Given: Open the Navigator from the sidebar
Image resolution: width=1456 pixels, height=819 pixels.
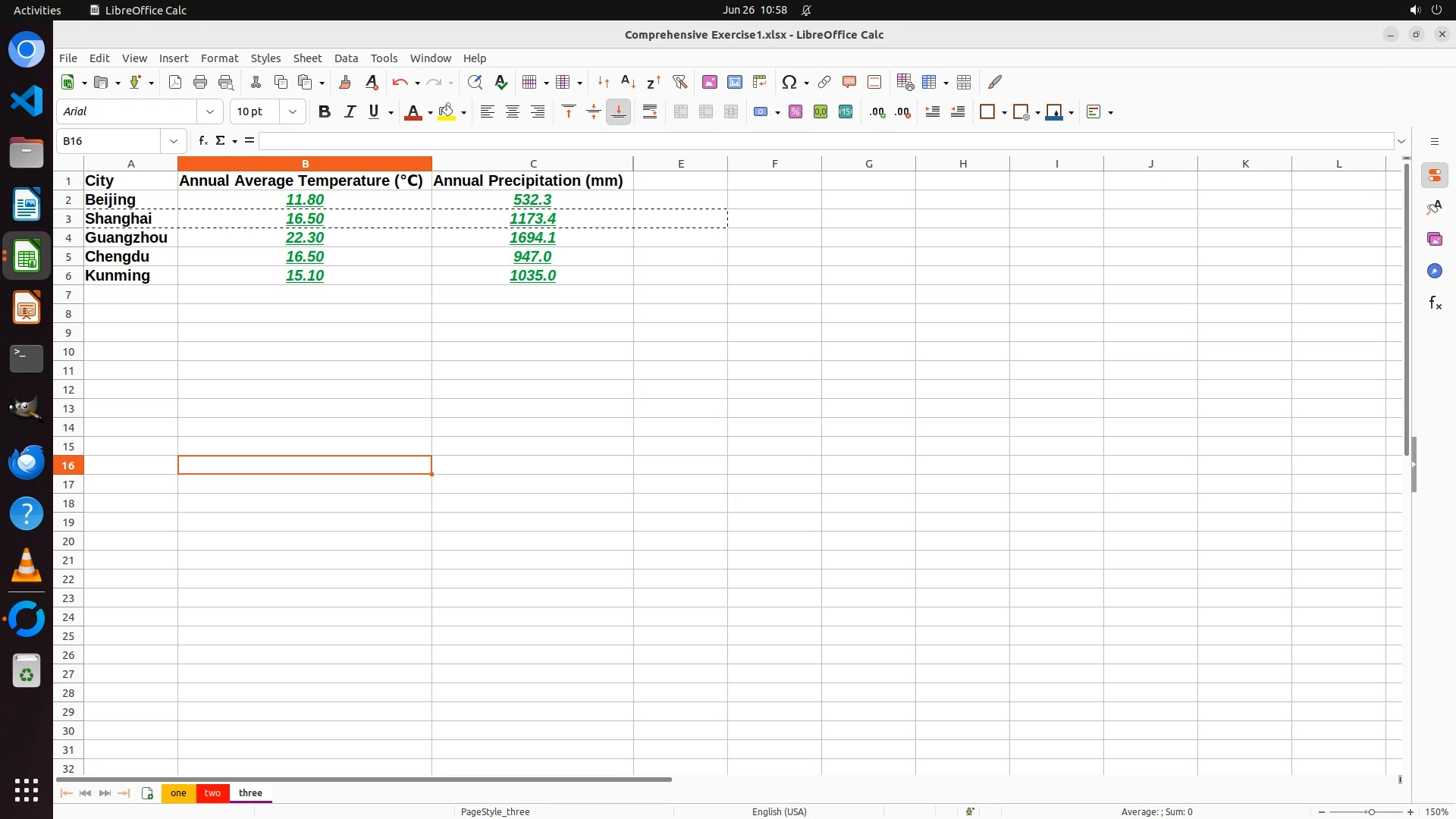Looking at the screenshot, I should tap(1435, 271).
